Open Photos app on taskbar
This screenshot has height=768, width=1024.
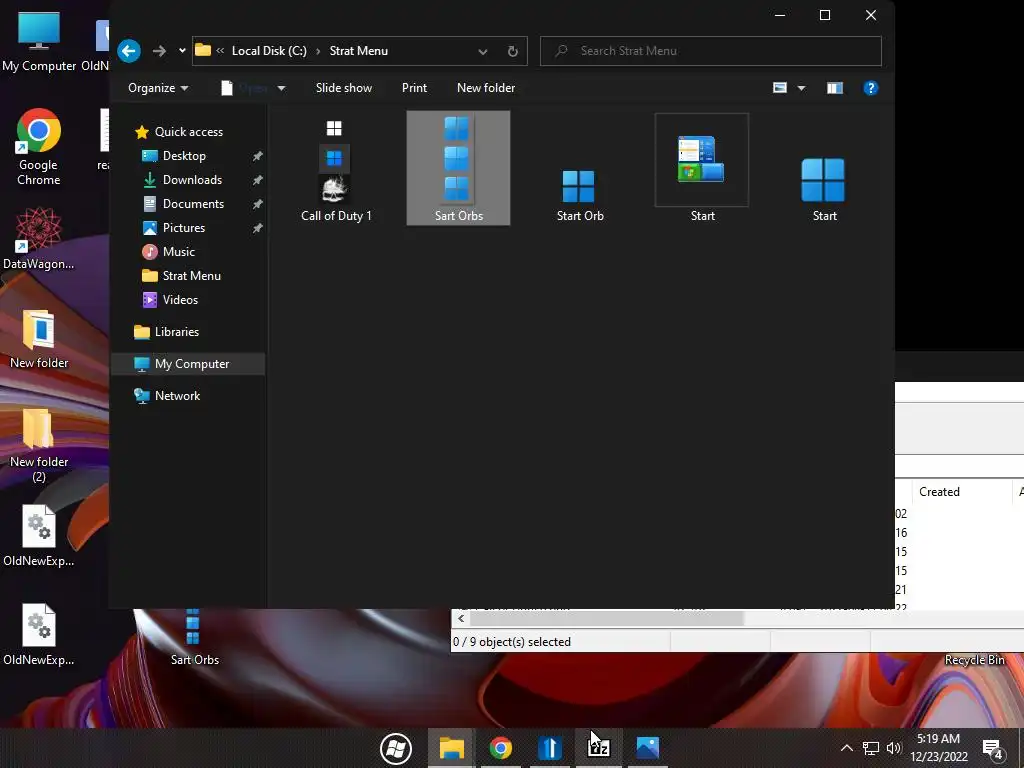[648, 748]
